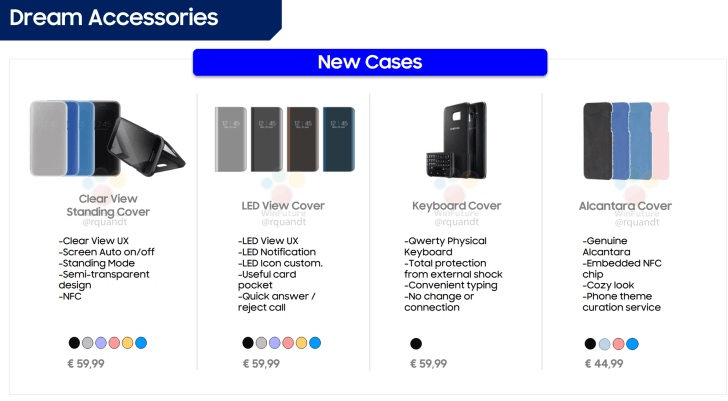Click the Clear View Standing Cover title
728x401 pixels.
pyautogui.click(x=108, y=205)
